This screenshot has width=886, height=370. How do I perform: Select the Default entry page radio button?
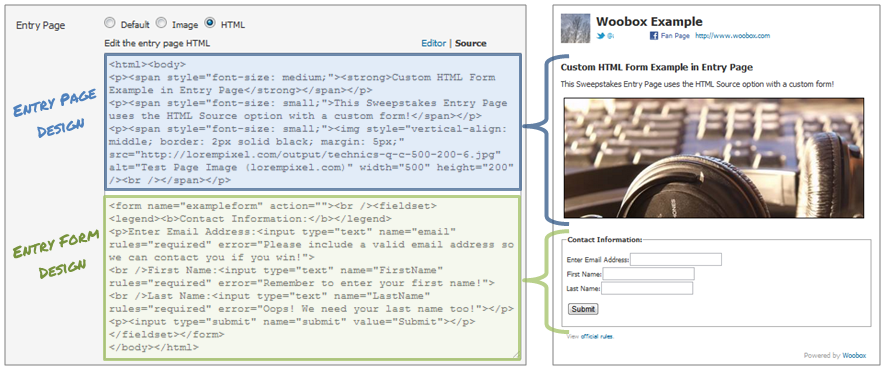click(x=110, y=23)
